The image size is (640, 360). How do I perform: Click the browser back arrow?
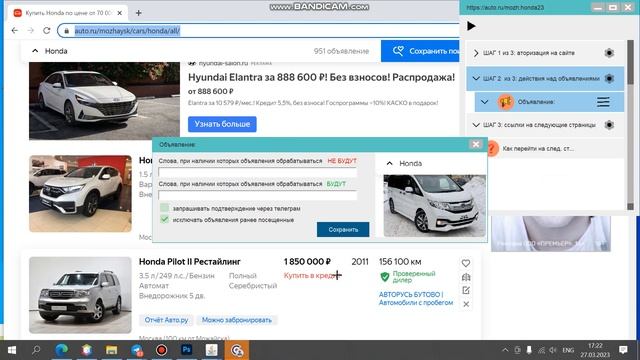click(15, 31)
